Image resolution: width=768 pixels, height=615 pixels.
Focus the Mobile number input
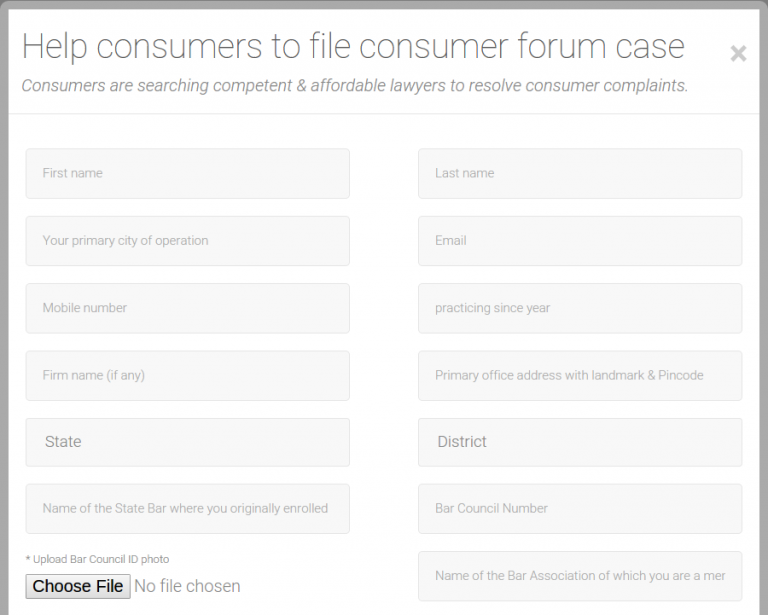187,308
